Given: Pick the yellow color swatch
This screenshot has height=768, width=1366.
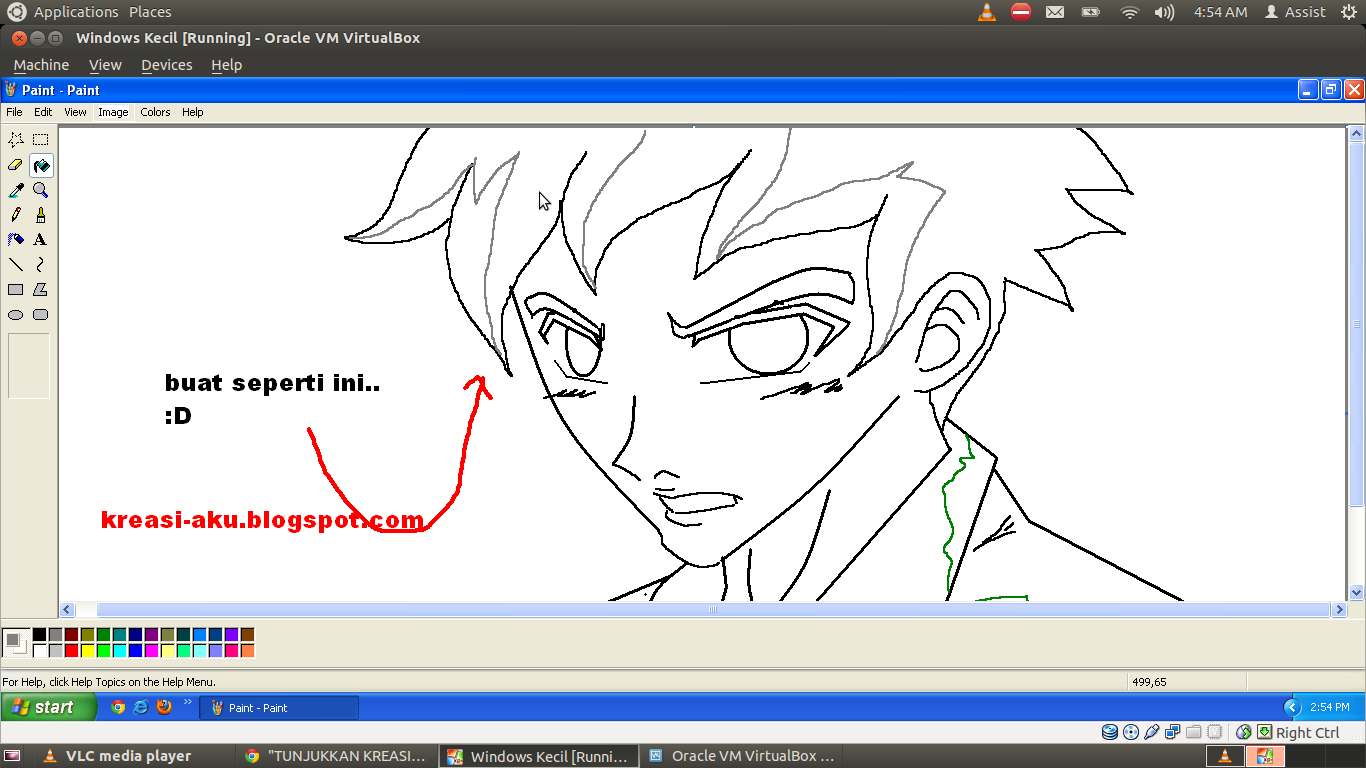Looking at the screenshot, I should click(x=87, y=650).
